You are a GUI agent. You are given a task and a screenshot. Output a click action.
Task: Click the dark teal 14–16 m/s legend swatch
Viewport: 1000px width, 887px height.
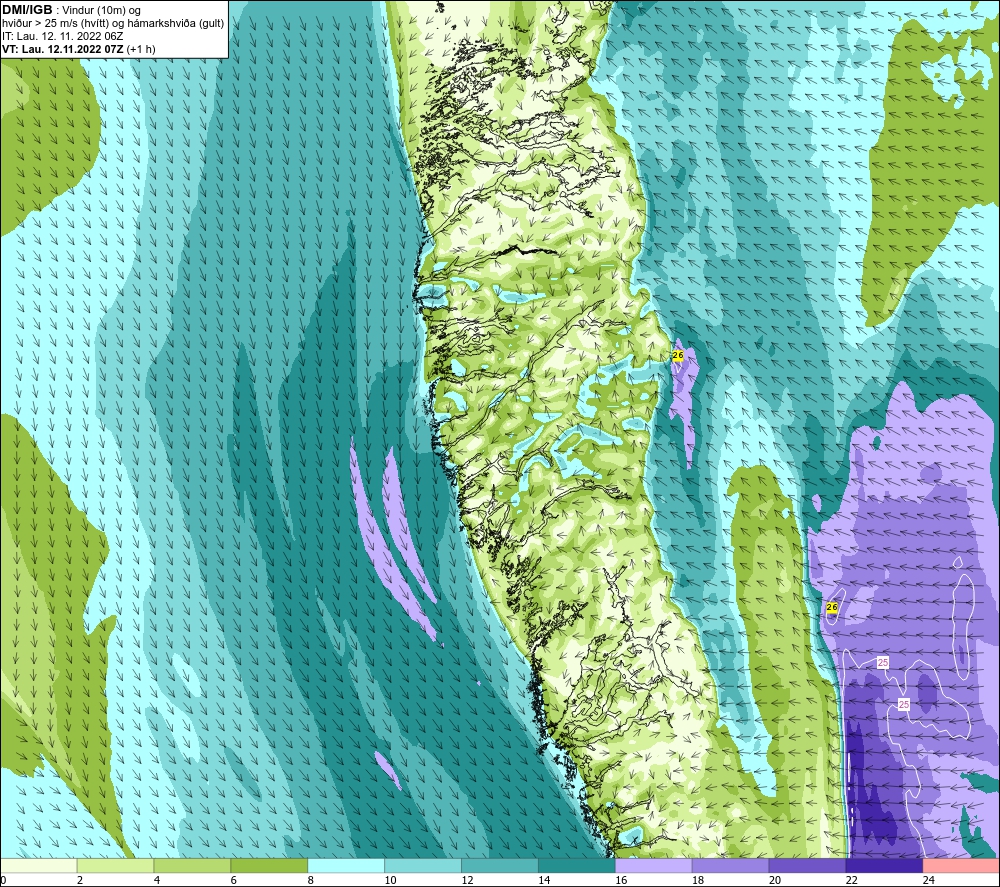pyautogui.click(x=577, y=865)
